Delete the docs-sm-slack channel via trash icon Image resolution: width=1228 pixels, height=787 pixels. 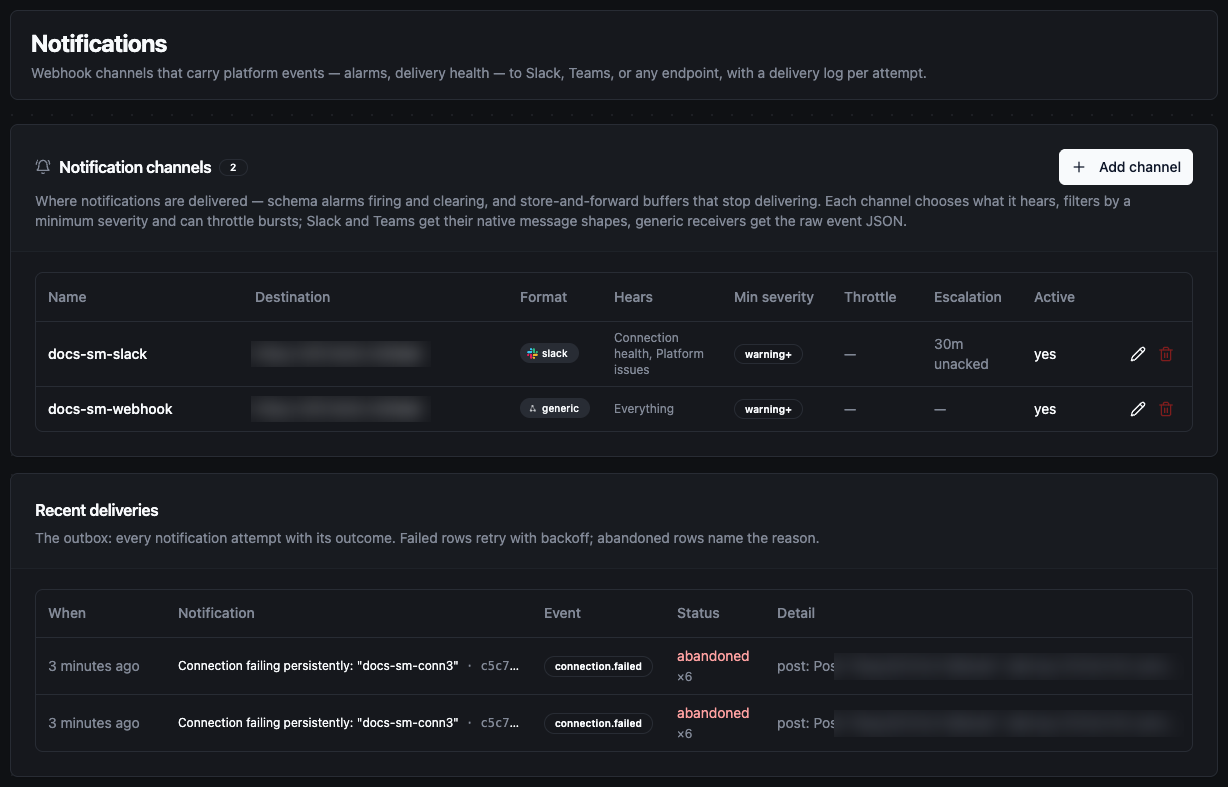(1166, 354)
